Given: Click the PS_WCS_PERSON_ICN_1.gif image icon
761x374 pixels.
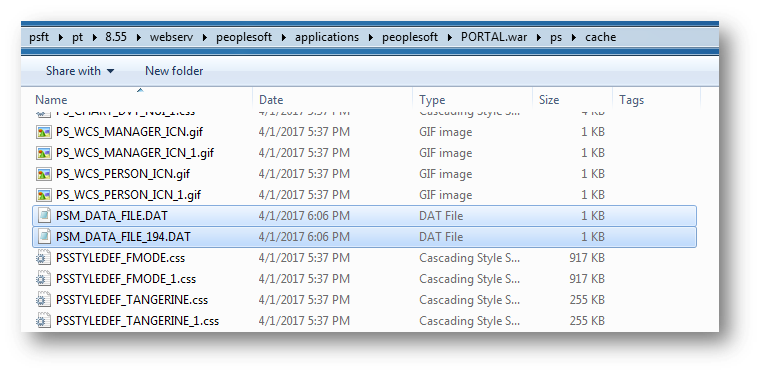Looking at the screenshot, I should pyautogui.click(x=44, y=195).
